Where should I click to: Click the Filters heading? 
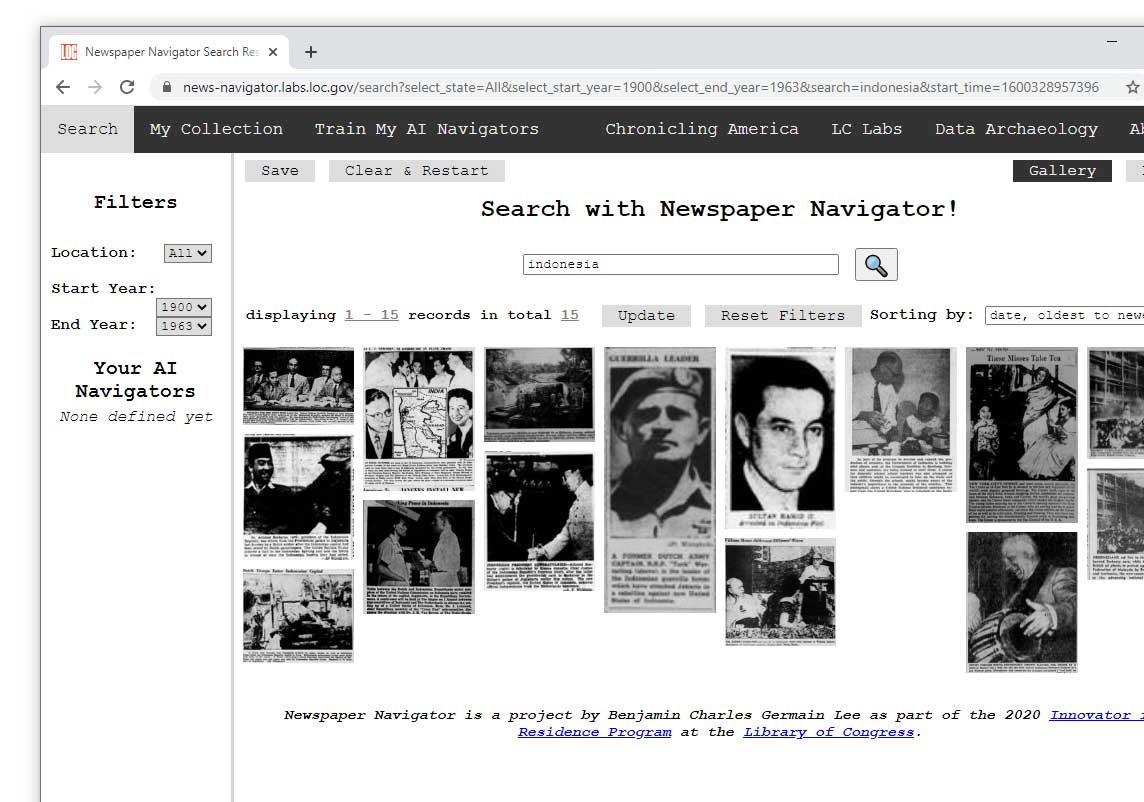[136, 202]
